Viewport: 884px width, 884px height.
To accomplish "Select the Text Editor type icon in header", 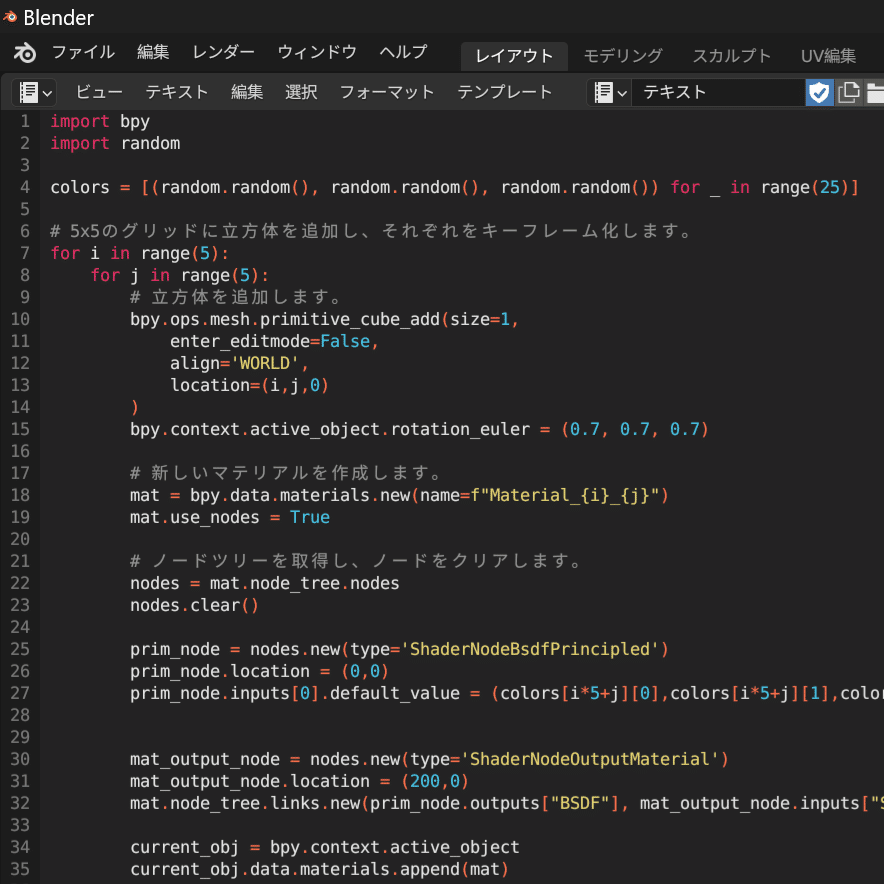I will pyautogui.click(x=29, y=92).
